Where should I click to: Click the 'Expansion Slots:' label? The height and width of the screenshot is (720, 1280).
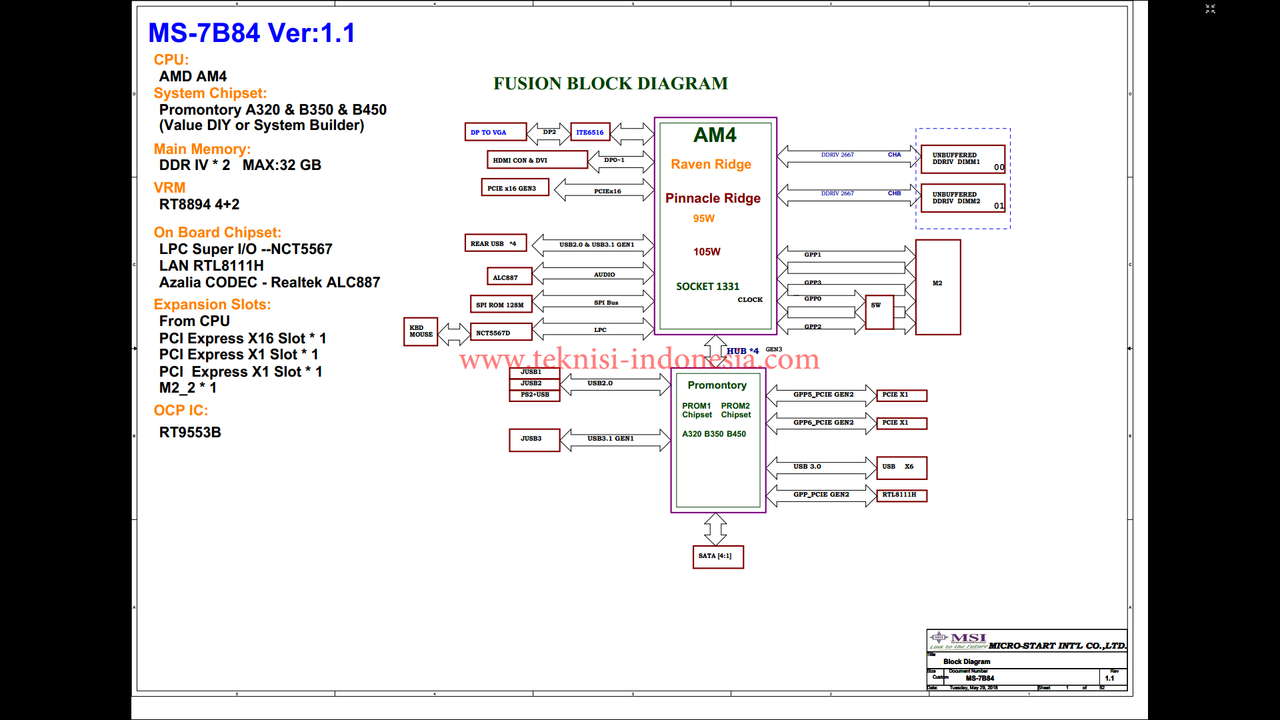[212, 305]
